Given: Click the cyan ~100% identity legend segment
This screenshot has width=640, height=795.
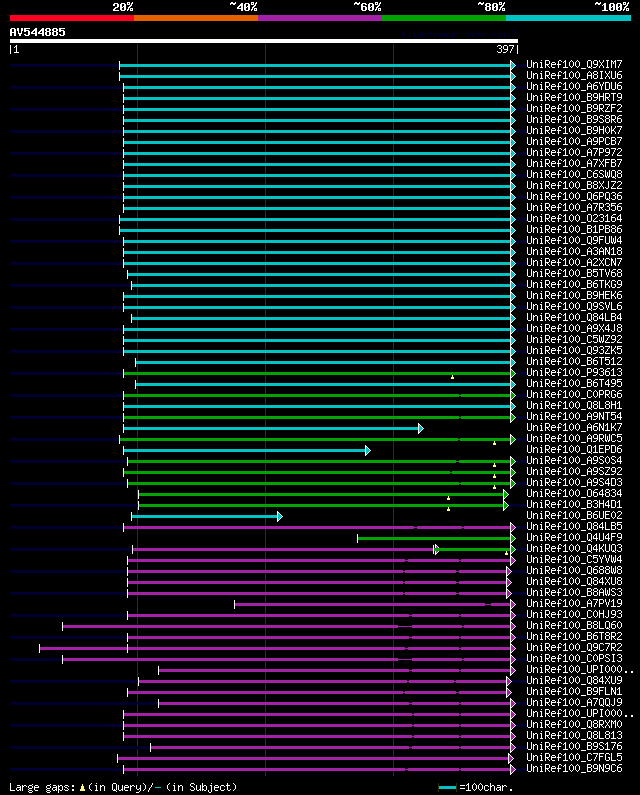Looking at the screenshot, I should tap(568, 18).
